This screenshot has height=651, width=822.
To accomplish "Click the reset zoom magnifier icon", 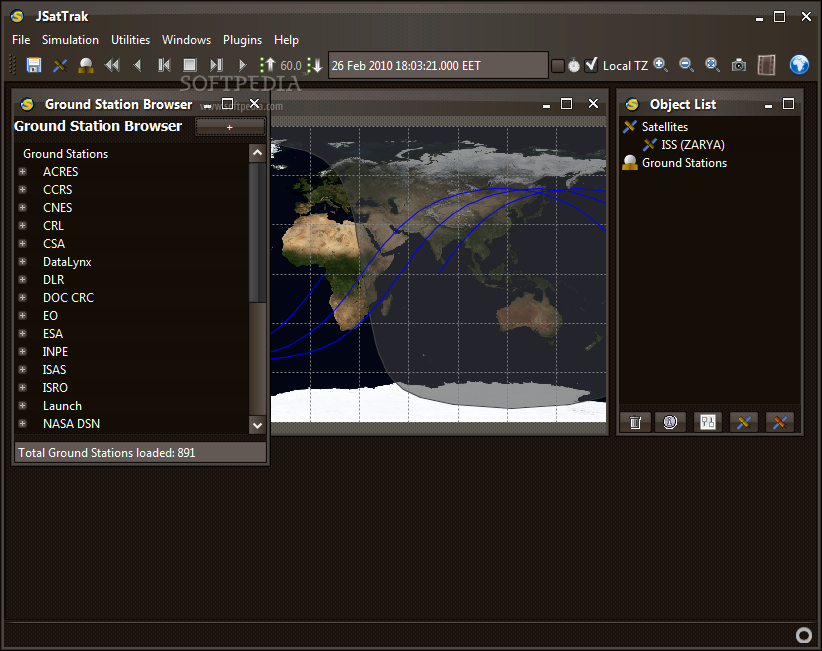I will click(712, 65).
